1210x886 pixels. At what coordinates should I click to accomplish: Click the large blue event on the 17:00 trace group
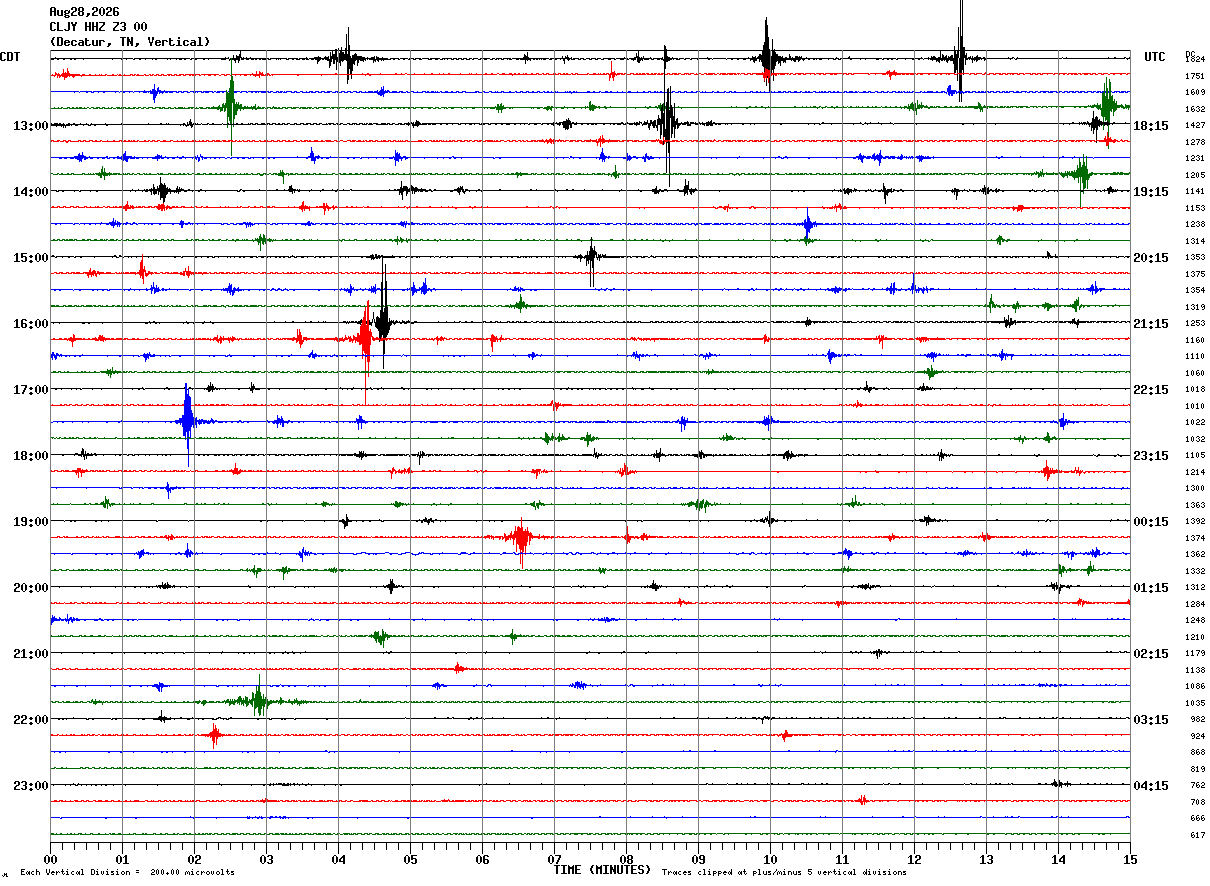point(188,421)
